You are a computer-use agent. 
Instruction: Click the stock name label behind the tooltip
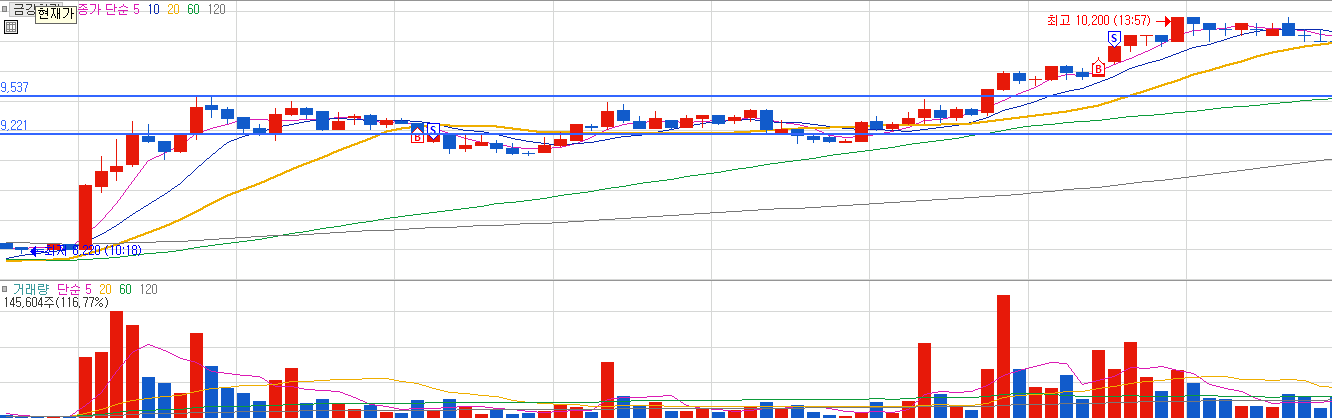click(x=23, y=8)
